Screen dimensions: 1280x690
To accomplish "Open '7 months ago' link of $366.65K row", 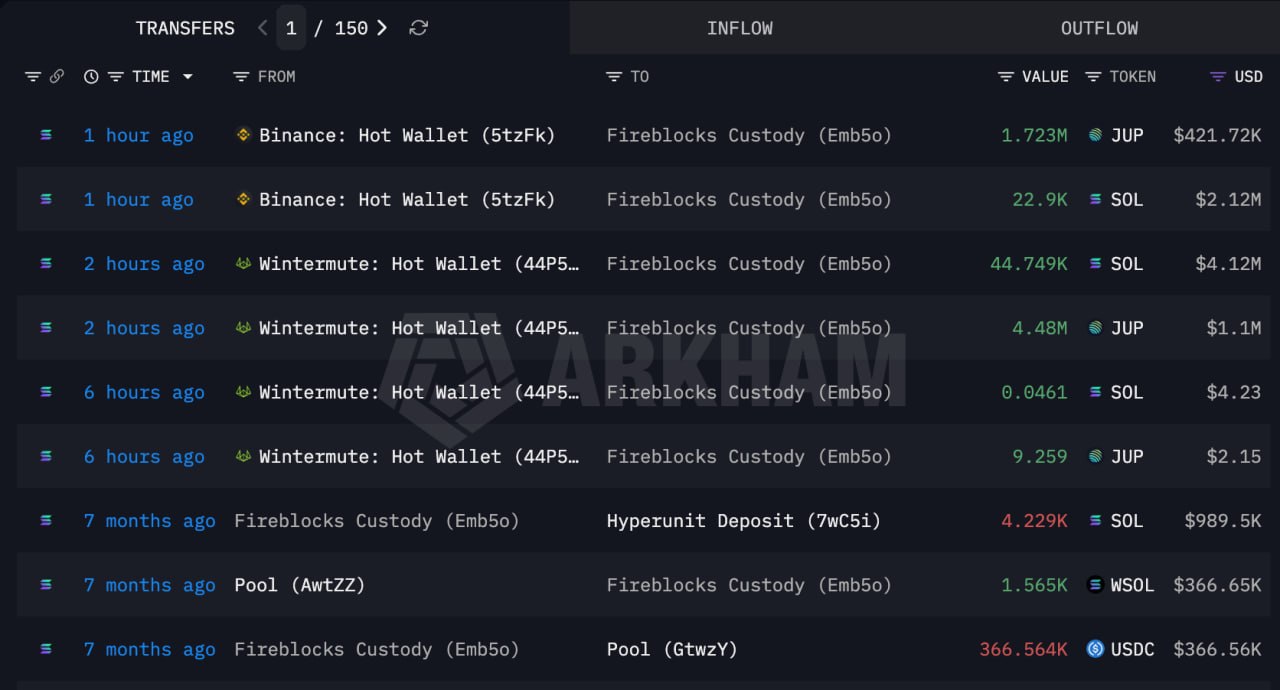I will [x=149, y=584].
